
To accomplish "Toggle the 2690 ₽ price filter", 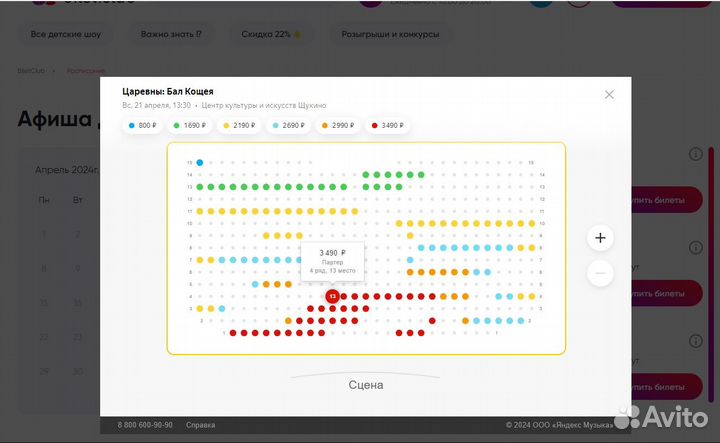I will tap(288, 126).
